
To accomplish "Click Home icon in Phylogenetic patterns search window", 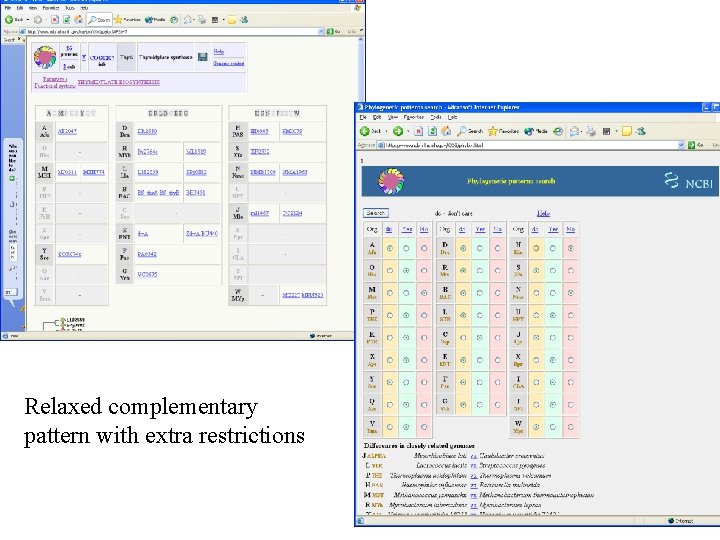I will (446, 131).
